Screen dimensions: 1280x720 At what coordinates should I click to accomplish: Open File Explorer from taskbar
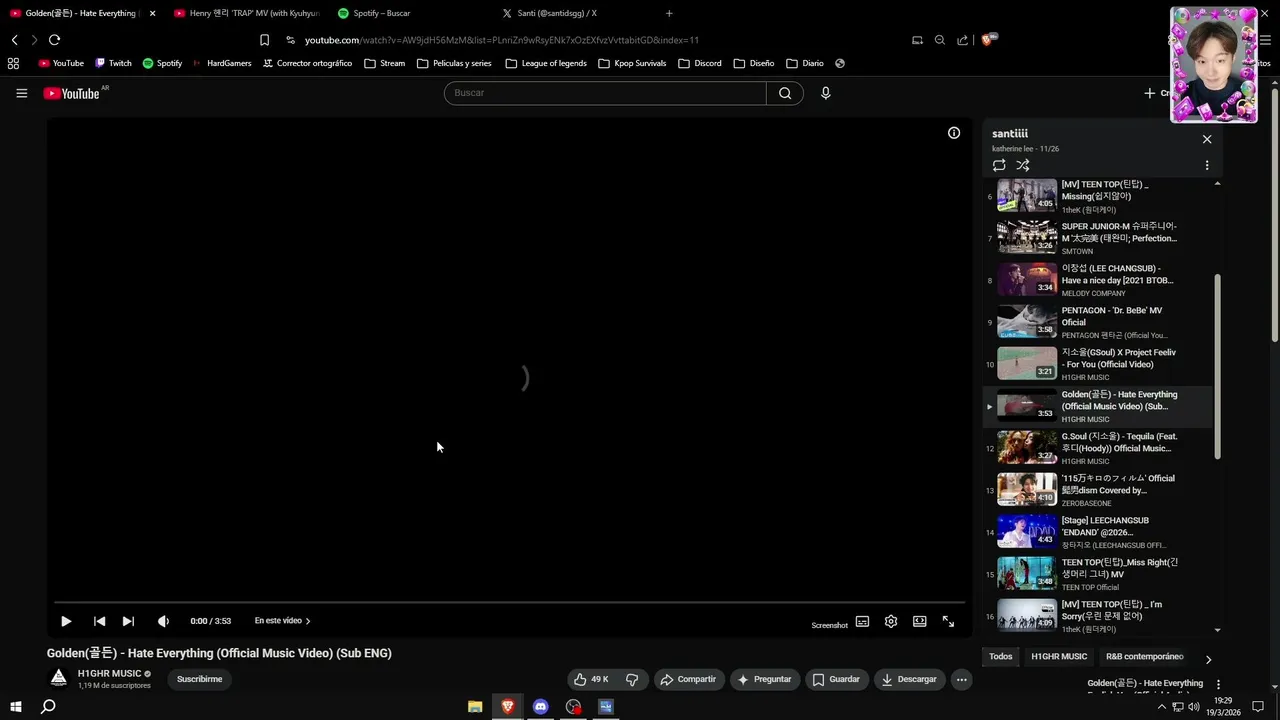coord(475,706)
